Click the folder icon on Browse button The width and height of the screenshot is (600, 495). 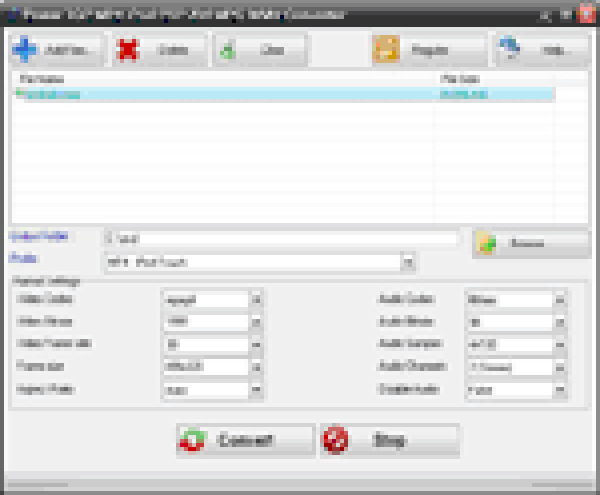(486, 243)
